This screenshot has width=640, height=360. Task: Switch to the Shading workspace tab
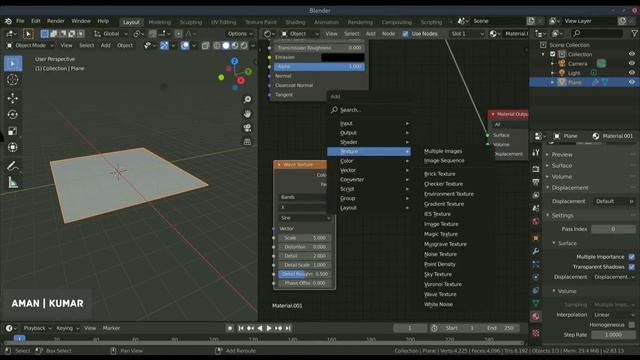(x=295, y=22)
